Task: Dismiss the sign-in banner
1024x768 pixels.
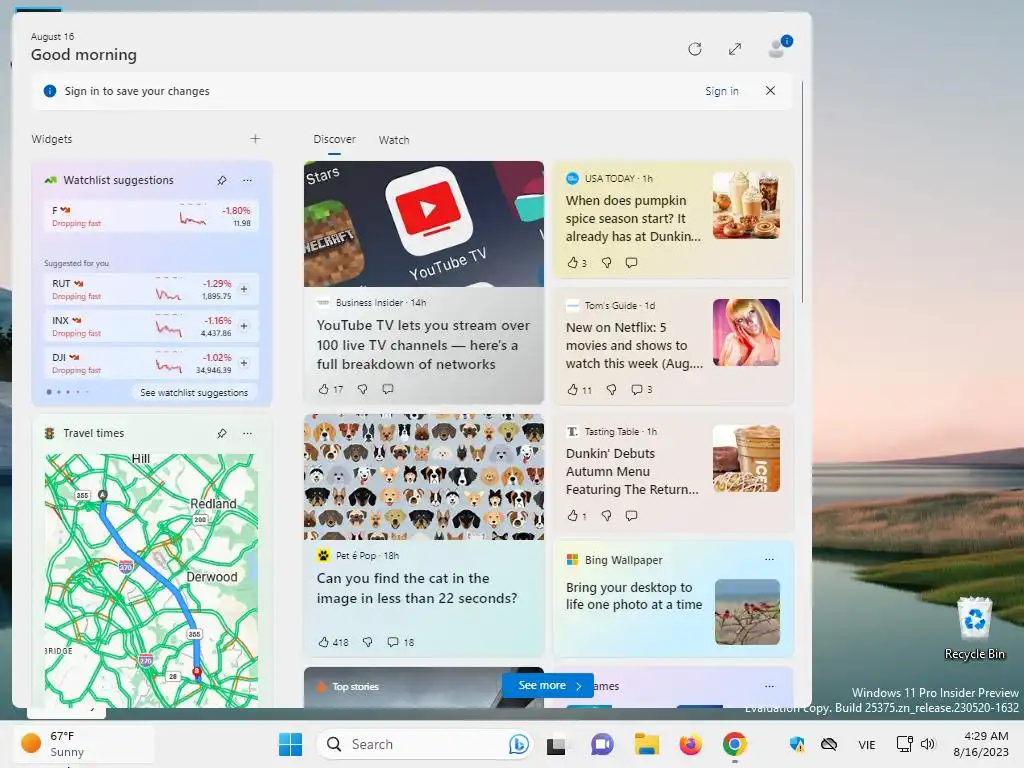Action: click(x=771, y=91)
